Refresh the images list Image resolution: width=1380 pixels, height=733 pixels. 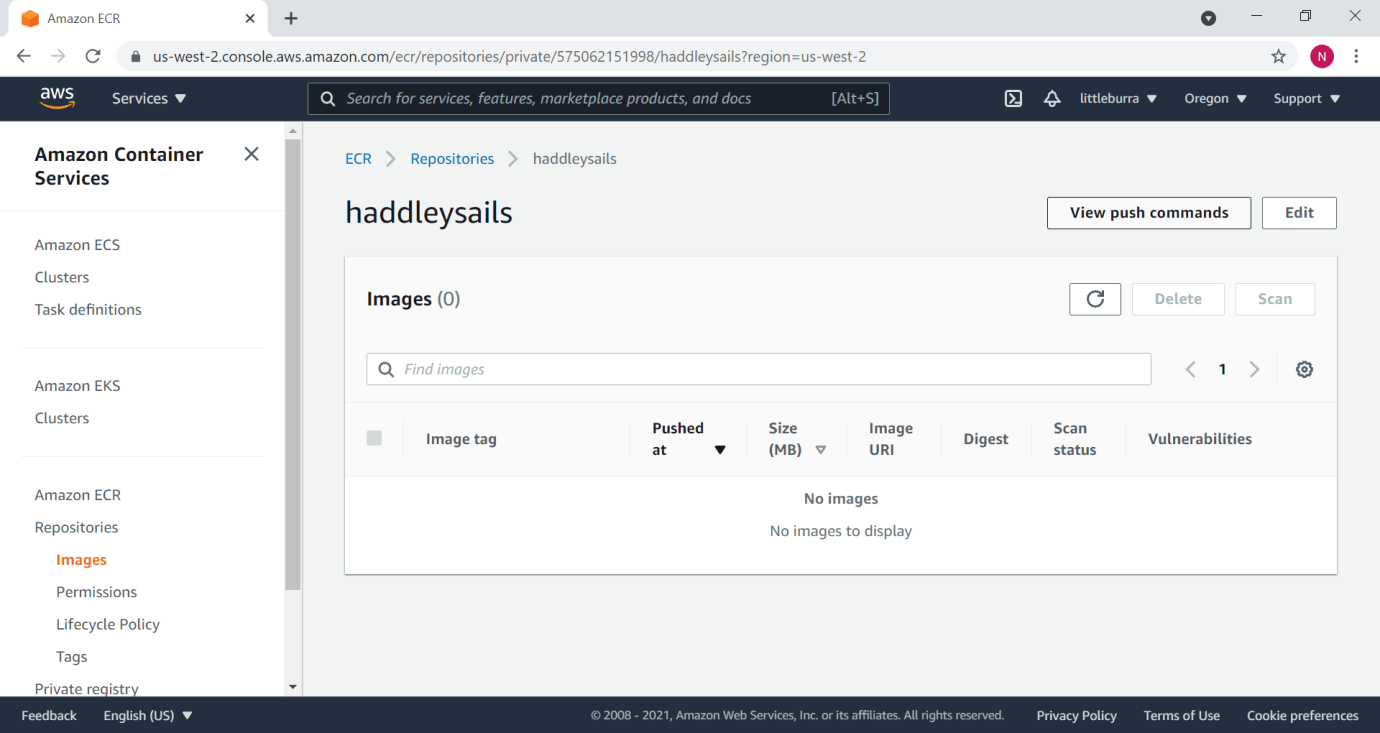pyautogui.click(x=1095, y=299)
